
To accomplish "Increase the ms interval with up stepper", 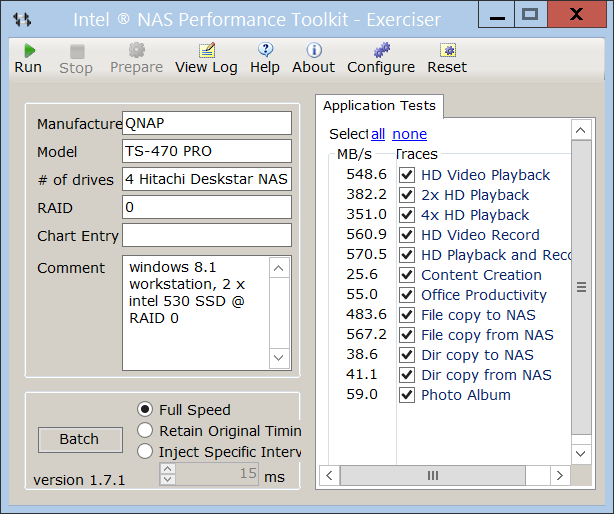I will [x=168, y=469].
